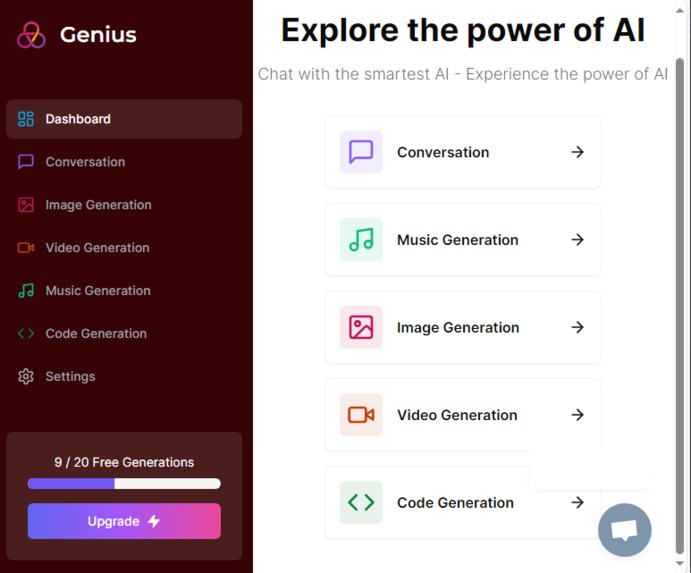Click the 'Explore the power of AI' heading

click(x=463, y=30)
